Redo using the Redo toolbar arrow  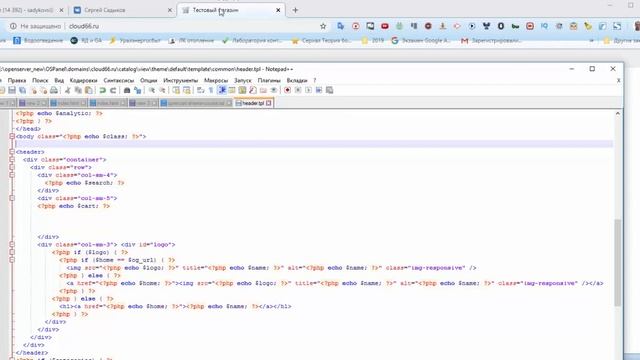point(113,90)
